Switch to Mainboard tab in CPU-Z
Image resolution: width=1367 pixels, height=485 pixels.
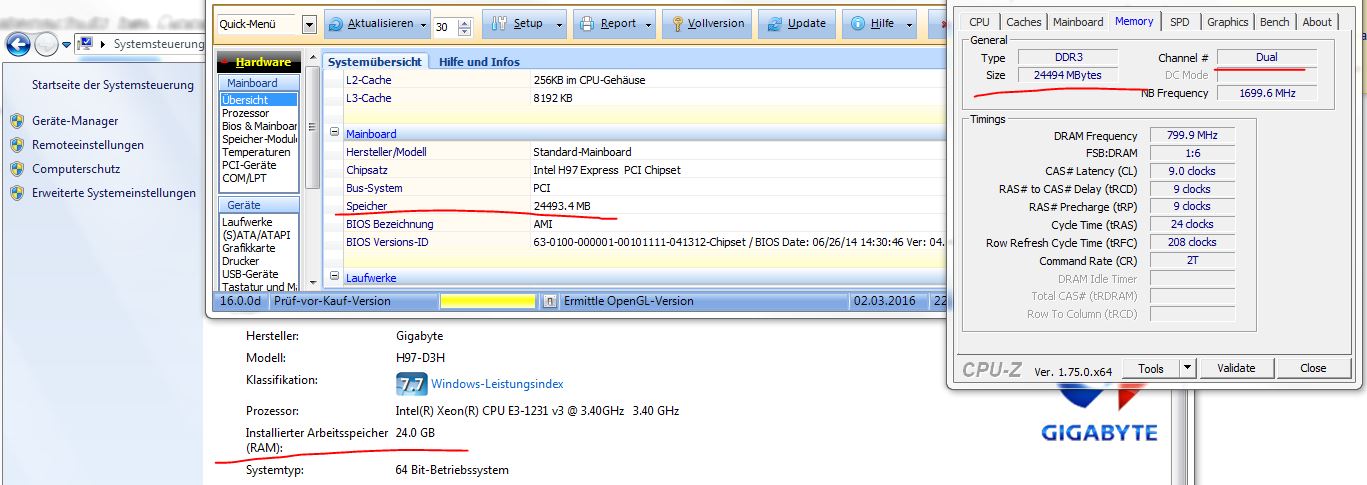point(1078,22)
